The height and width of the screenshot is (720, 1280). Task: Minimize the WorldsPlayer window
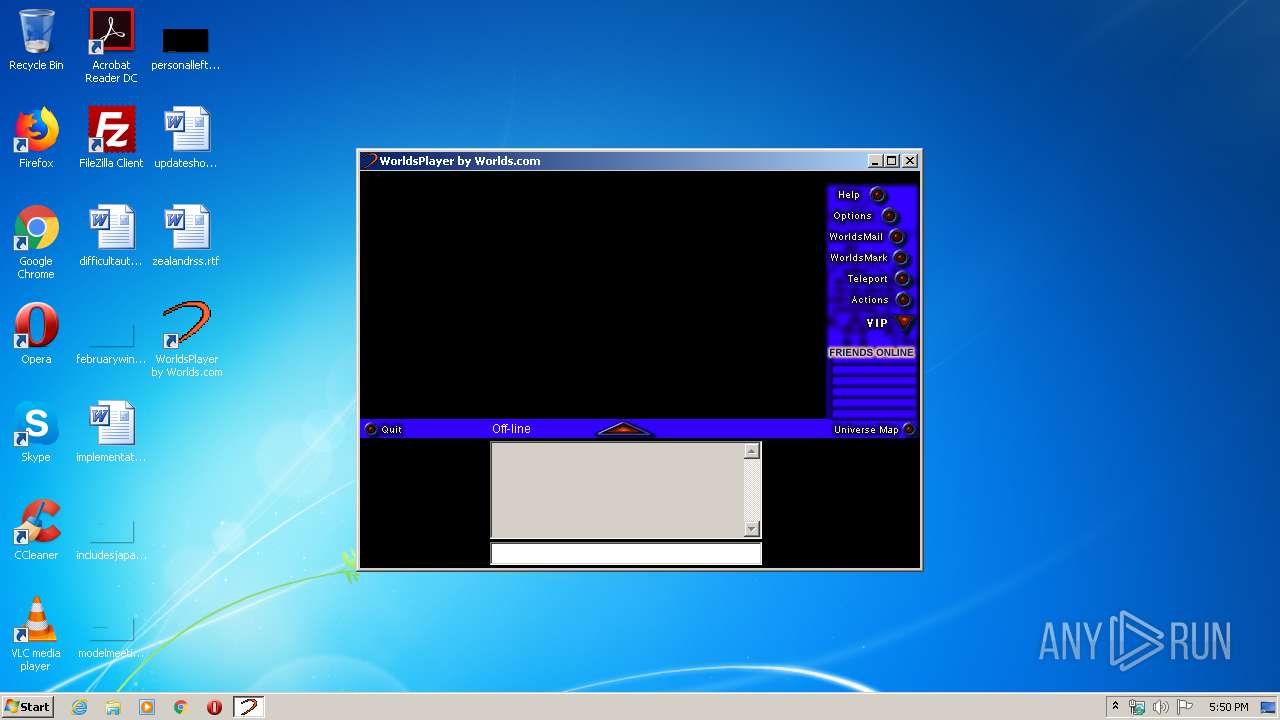(x=875, y=161)
